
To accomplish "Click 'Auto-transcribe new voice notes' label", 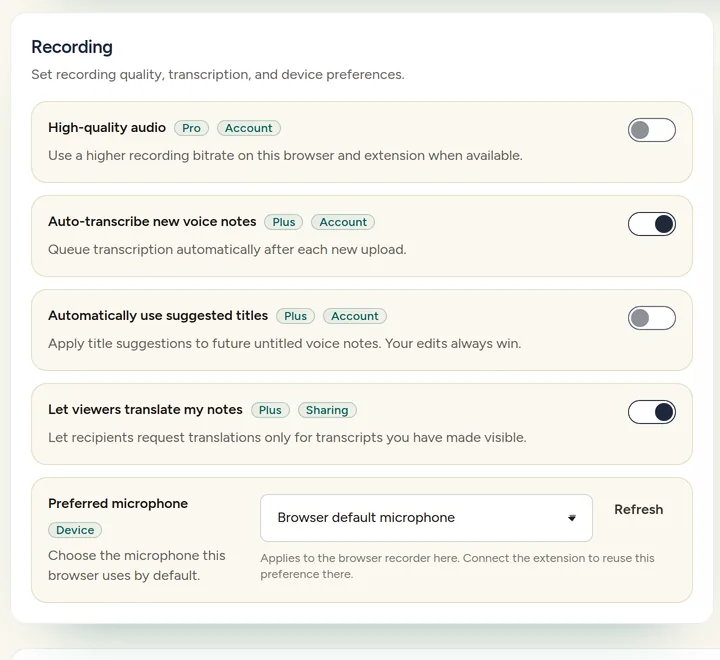I will [x=152, y=221].
